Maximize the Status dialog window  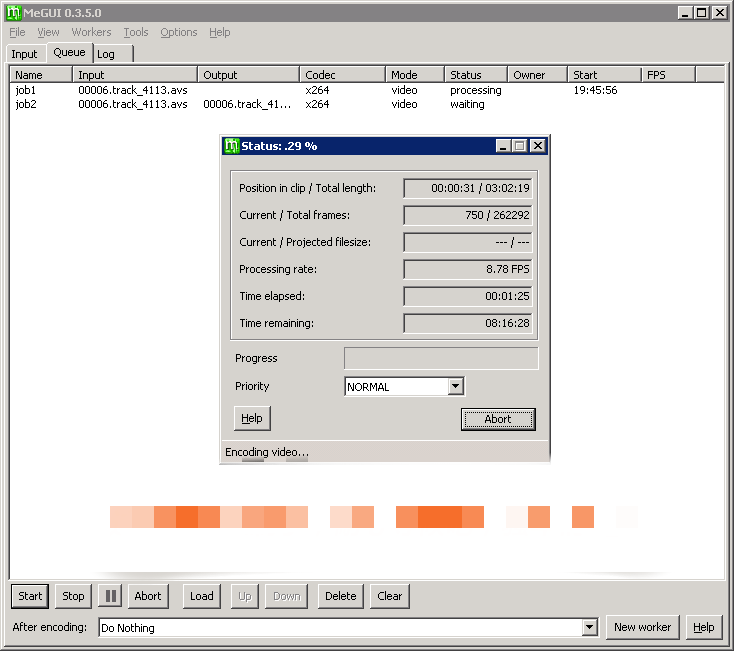coord(520,146)
